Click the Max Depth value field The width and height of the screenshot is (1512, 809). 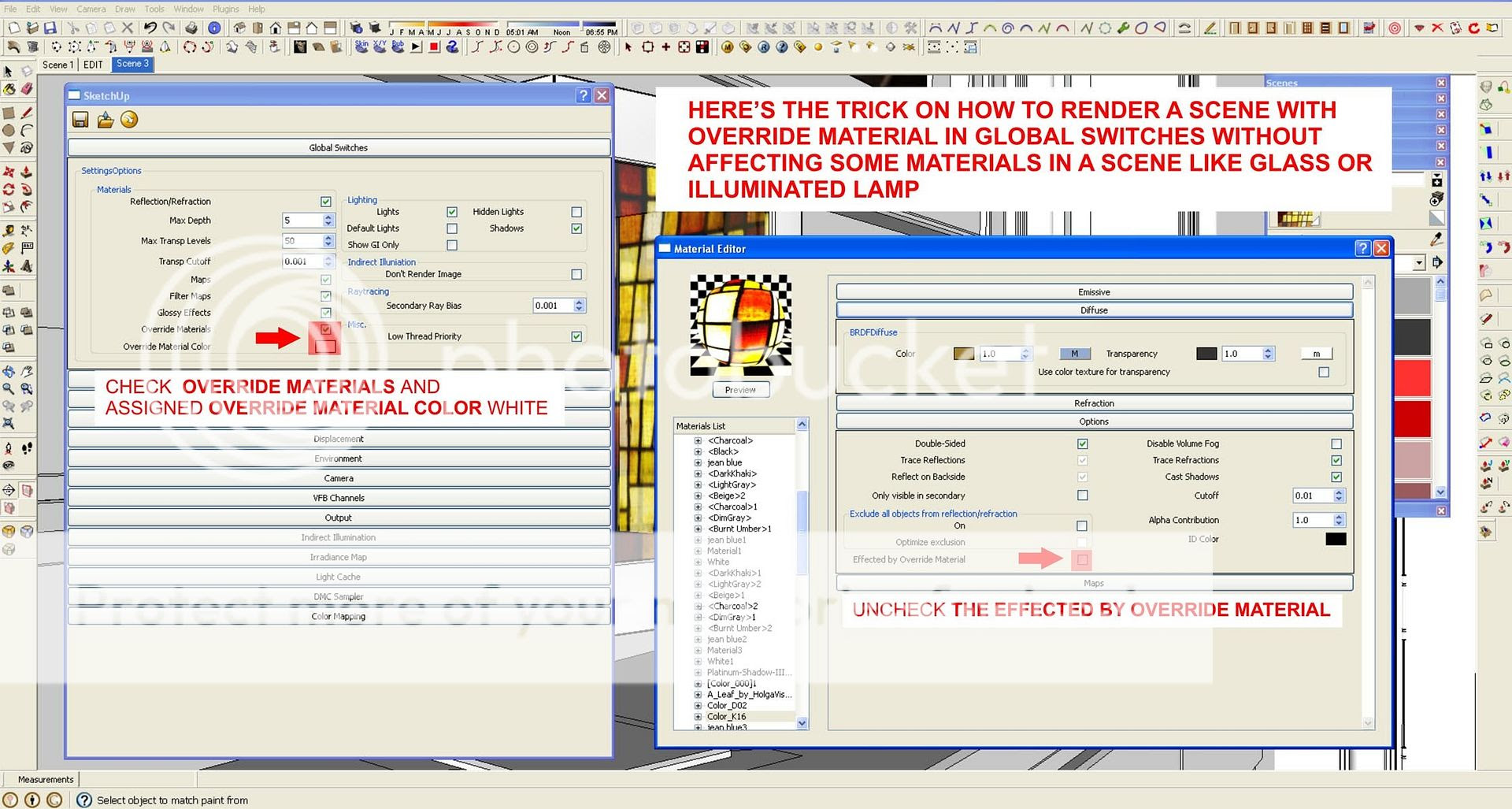pos(302,221)
